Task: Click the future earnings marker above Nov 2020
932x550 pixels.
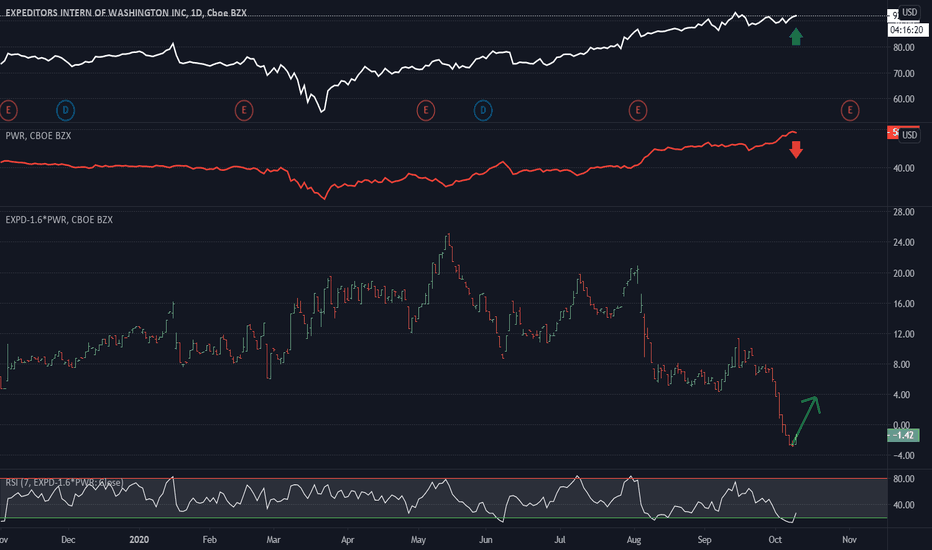Action: (850, 110)
